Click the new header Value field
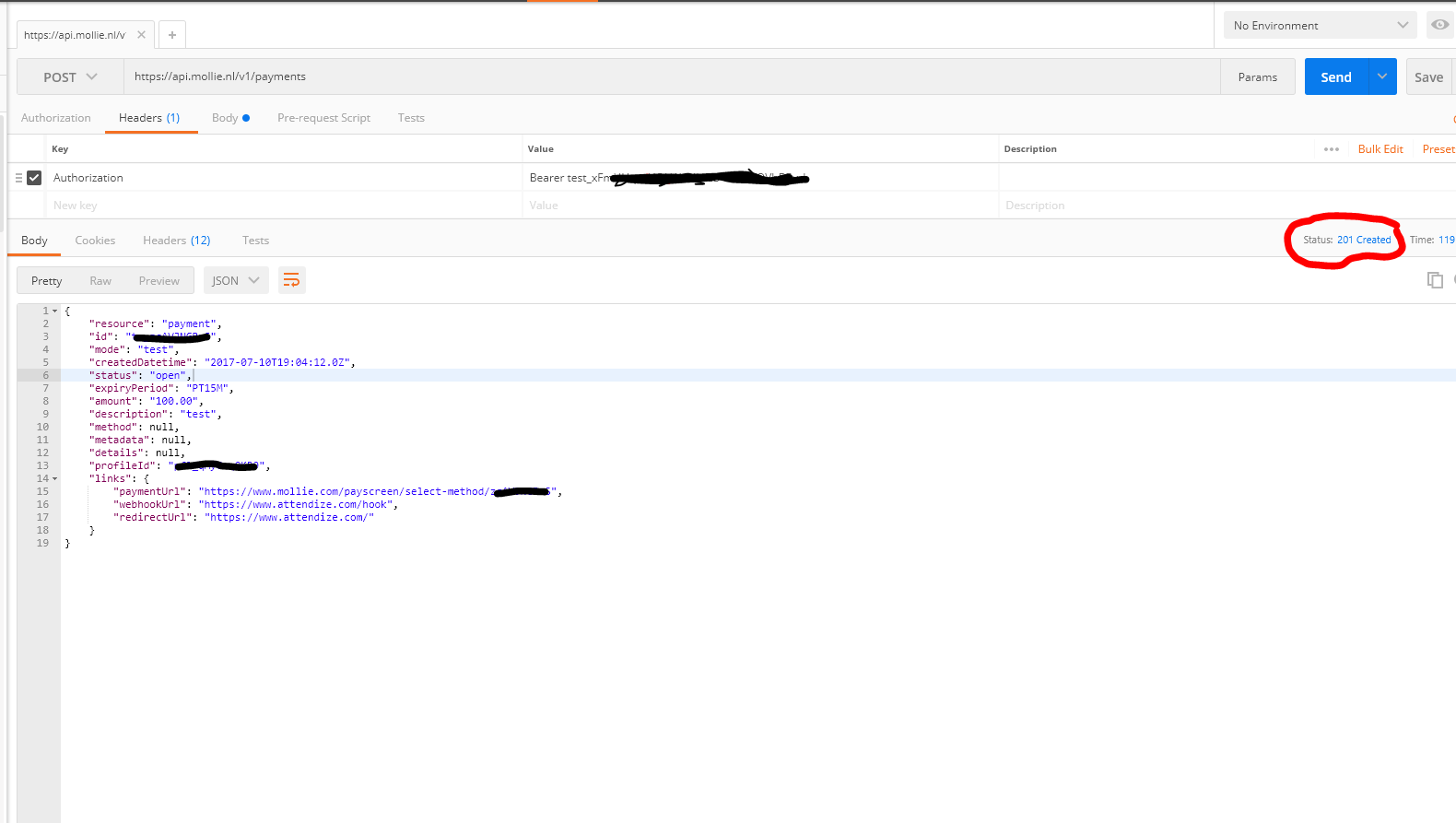This screenshot has width=1456, height=823. tap(760, 206)
